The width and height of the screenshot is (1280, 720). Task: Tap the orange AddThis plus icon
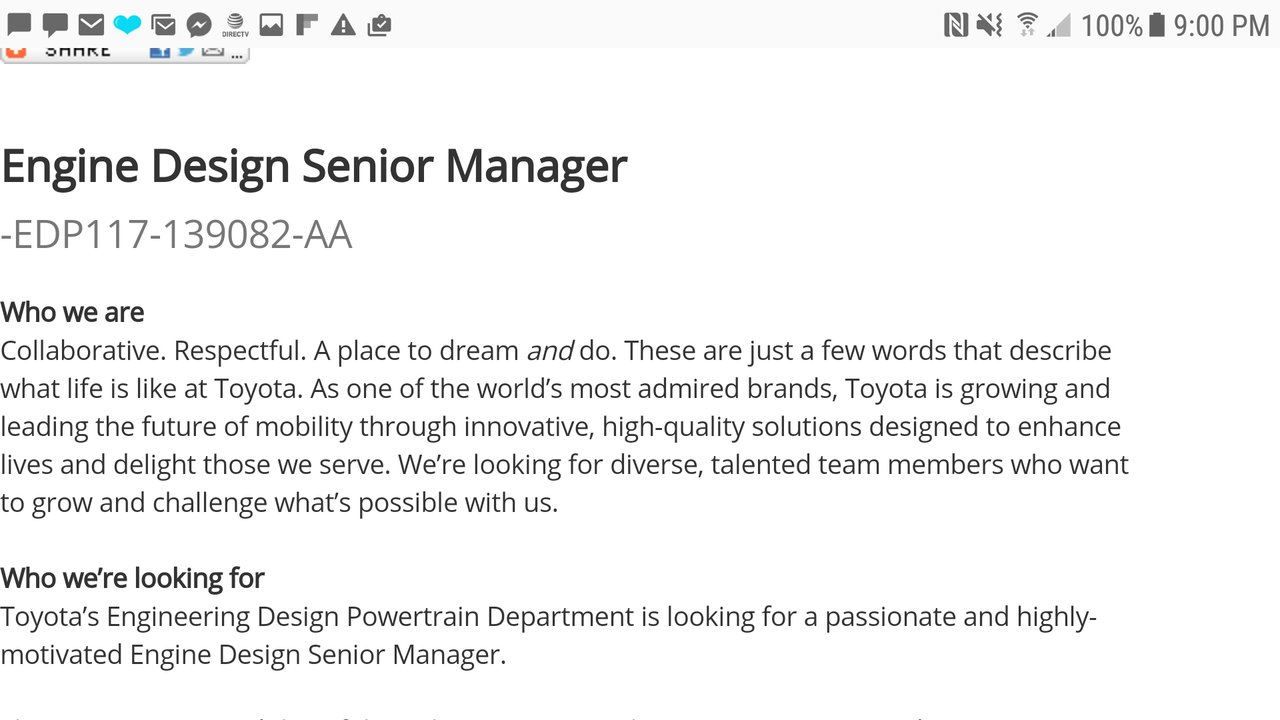click(x=15, y=52)
